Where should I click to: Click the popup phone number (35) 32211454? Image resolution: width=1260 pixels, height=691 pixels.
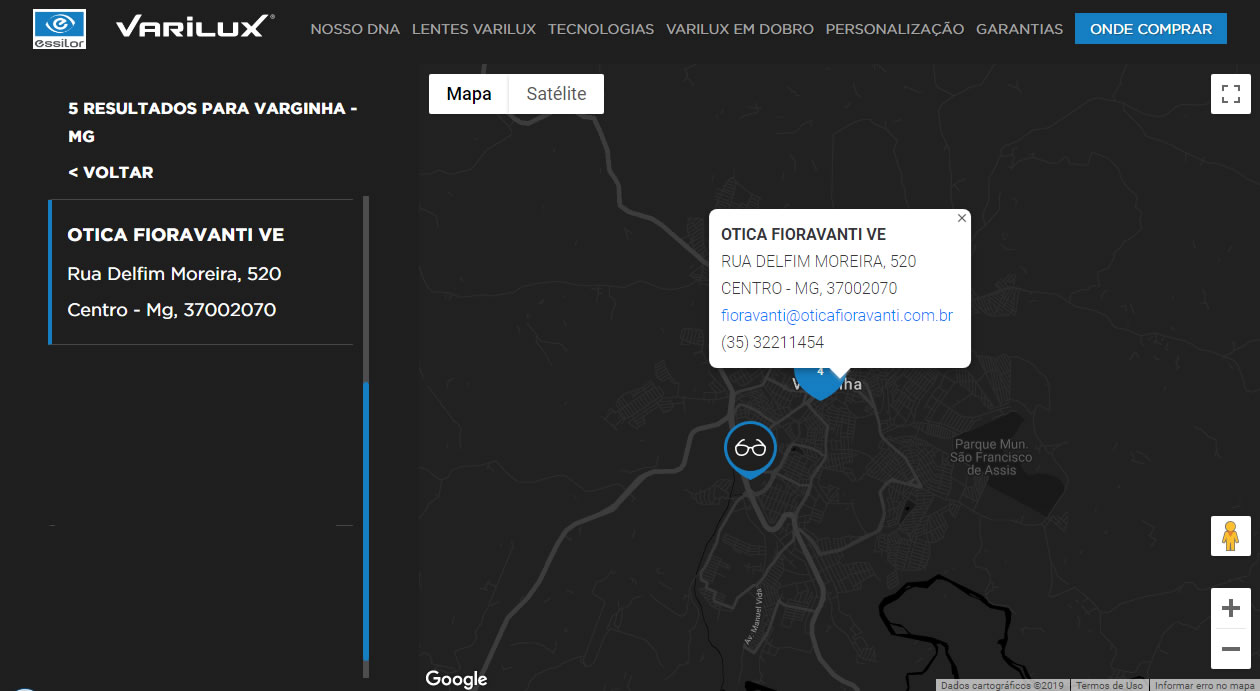(772, 342)
